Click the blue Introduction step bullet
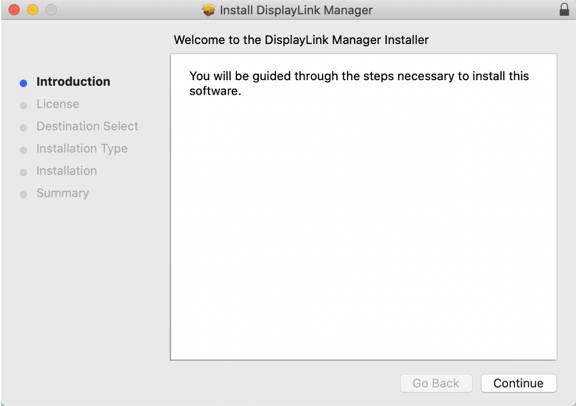This screenshot has width=576, height=406. pos(23,83)
